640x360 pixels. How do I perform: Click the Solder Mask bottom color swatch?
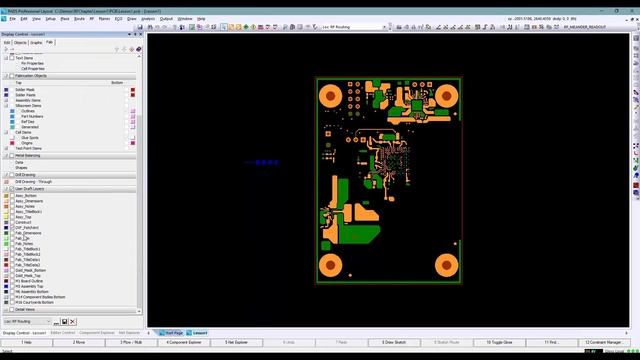tap(133, 90)
